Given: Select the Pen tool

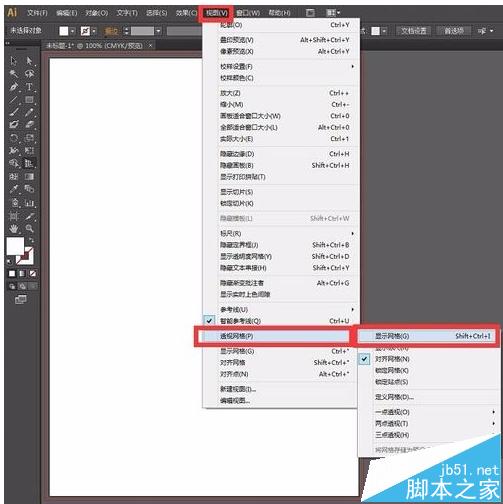Looking at the screenshot, I should (x=13, y=87).
